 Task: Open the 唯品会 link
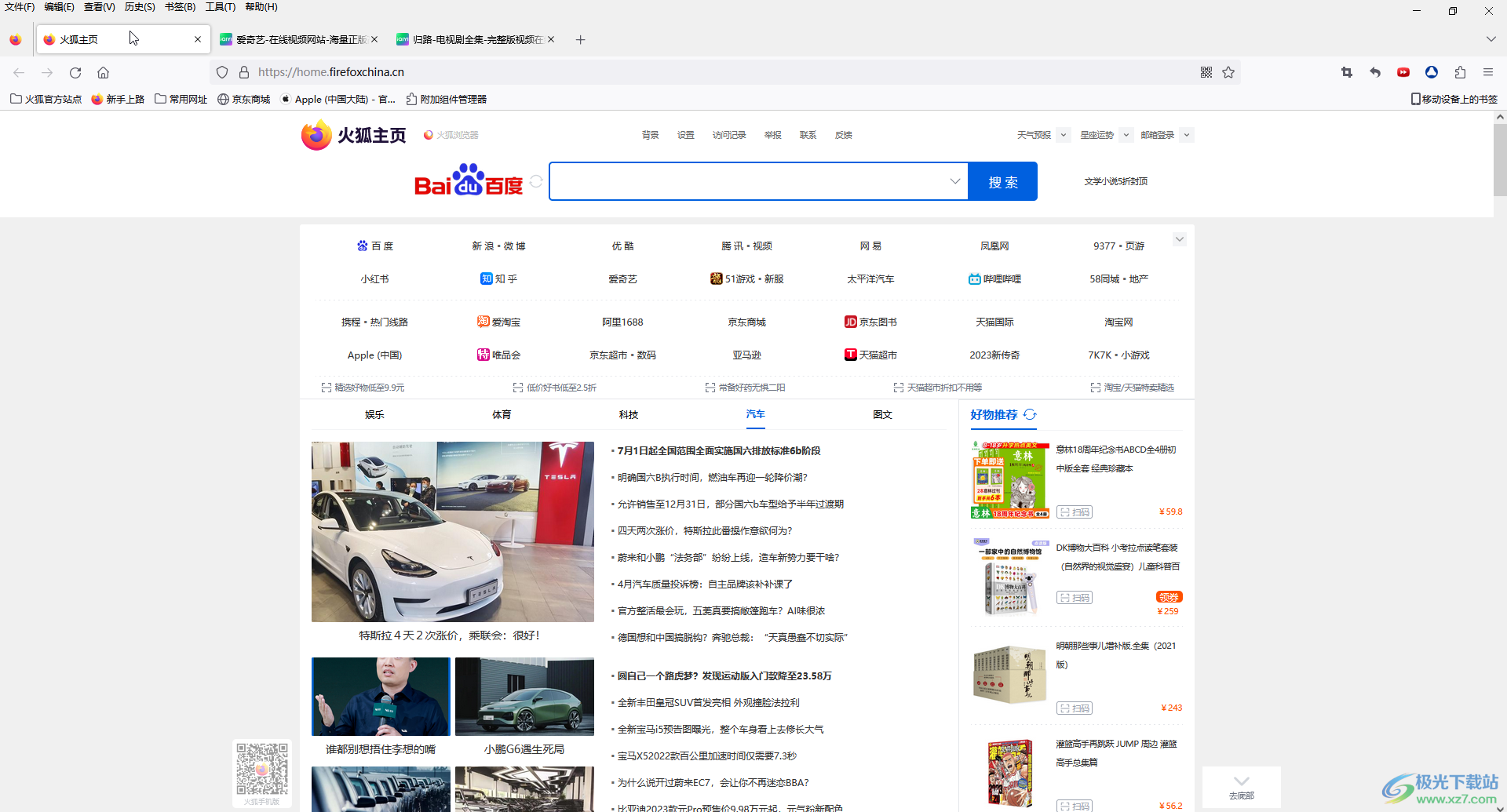click(x=498, y=355)
